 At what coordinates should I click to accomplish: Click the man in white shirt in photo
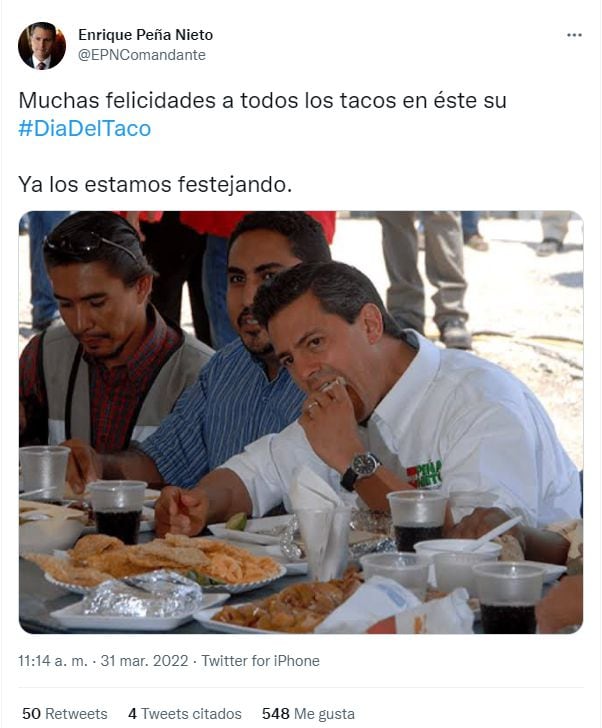[x=418, y=404]
